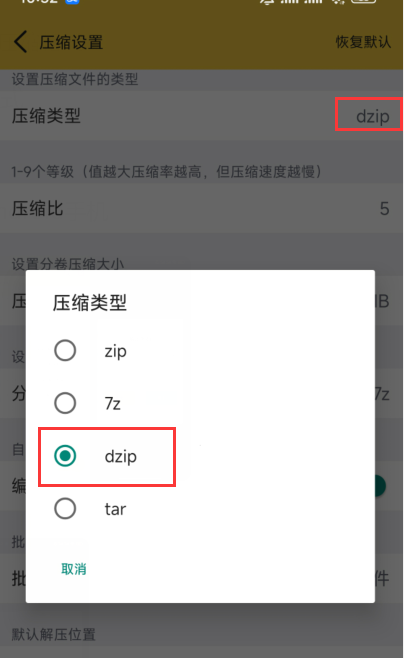Tap the 取消 cancel button
The width and height of the screenshot is (404, 658).
click(x=74, y=569)
